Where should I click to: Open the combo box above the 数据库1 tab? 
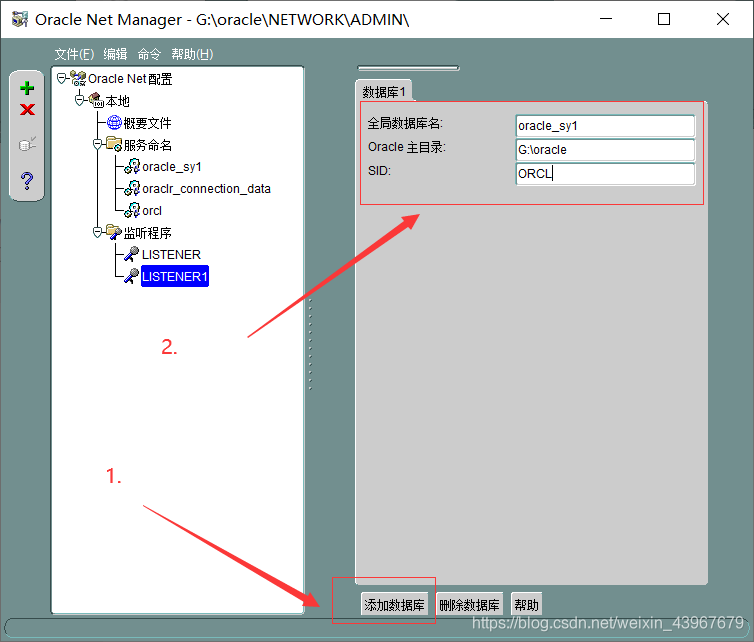tap(408, 68)
